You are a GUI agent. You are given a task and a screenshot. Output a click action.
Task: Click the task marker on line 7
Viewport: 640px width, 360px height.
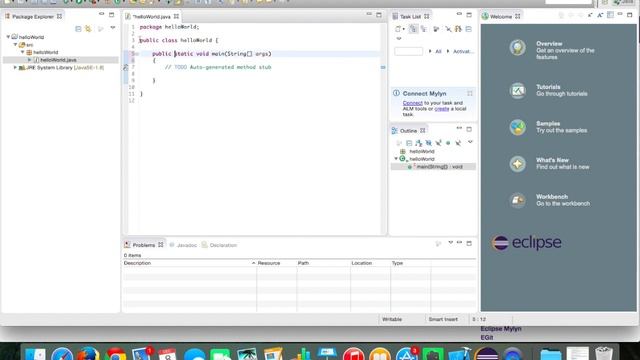(x=126, y=67)
